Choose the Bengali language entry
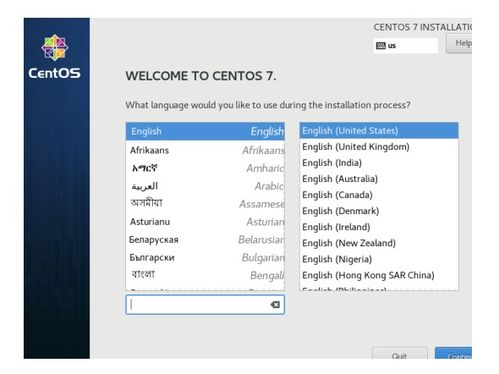The height and width of the screenshot is (374, 499). pos(205,275)
